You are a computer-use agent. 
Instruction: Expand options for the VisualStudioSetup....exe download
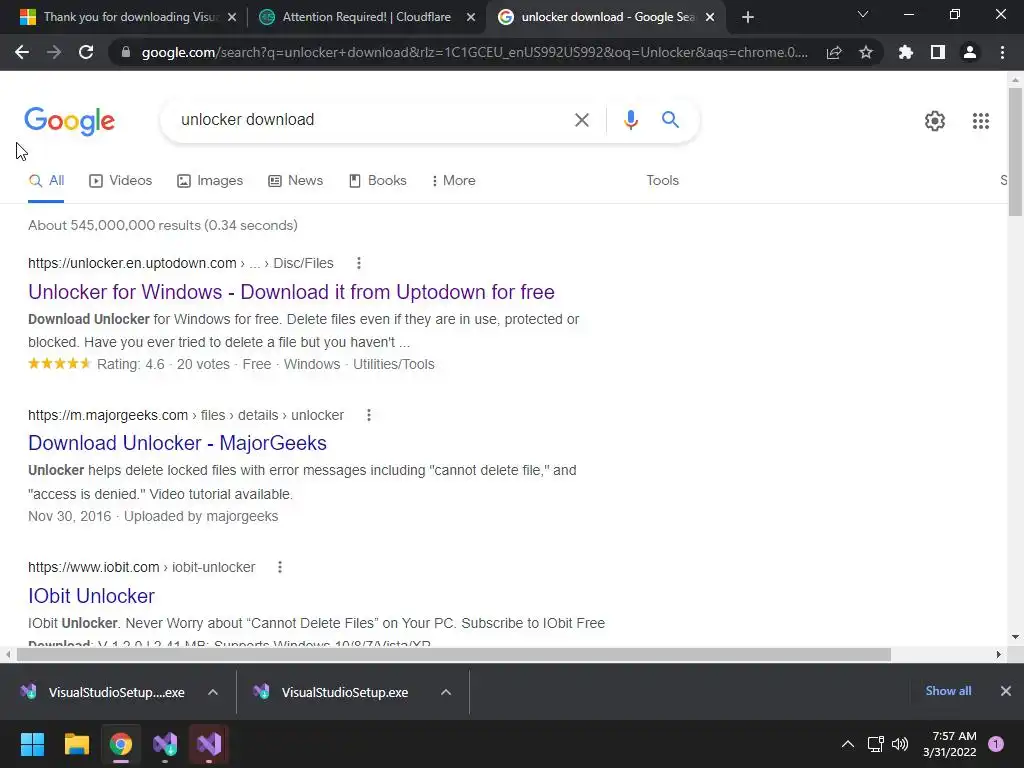pos(213,692)
